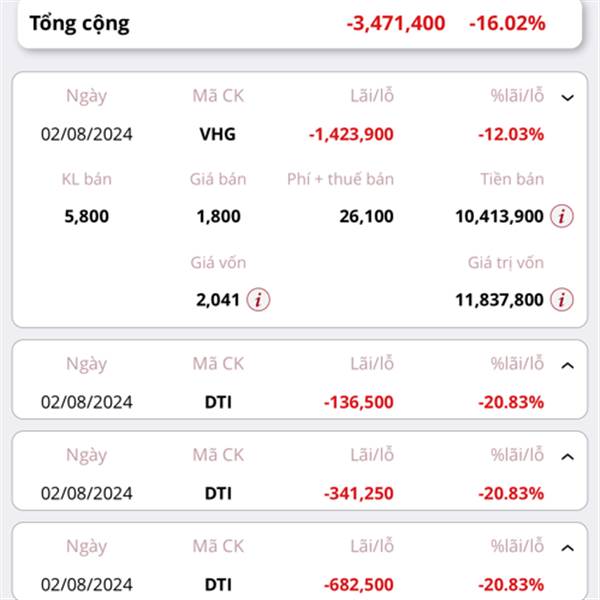Tap VHG loss percentage -12.03%

click(511, 134)
